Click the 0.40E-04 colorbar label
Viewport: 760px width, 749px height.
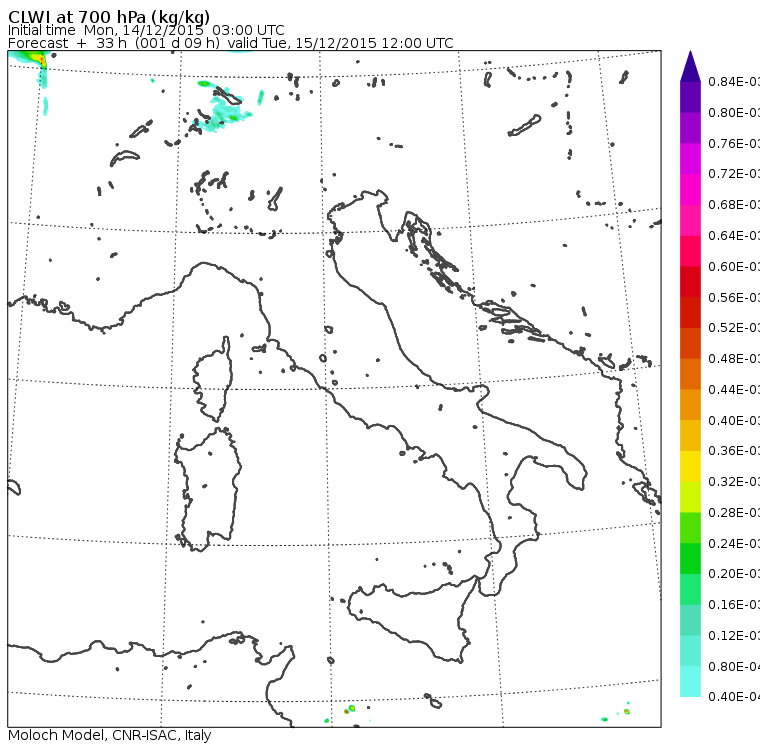[734, 697]
